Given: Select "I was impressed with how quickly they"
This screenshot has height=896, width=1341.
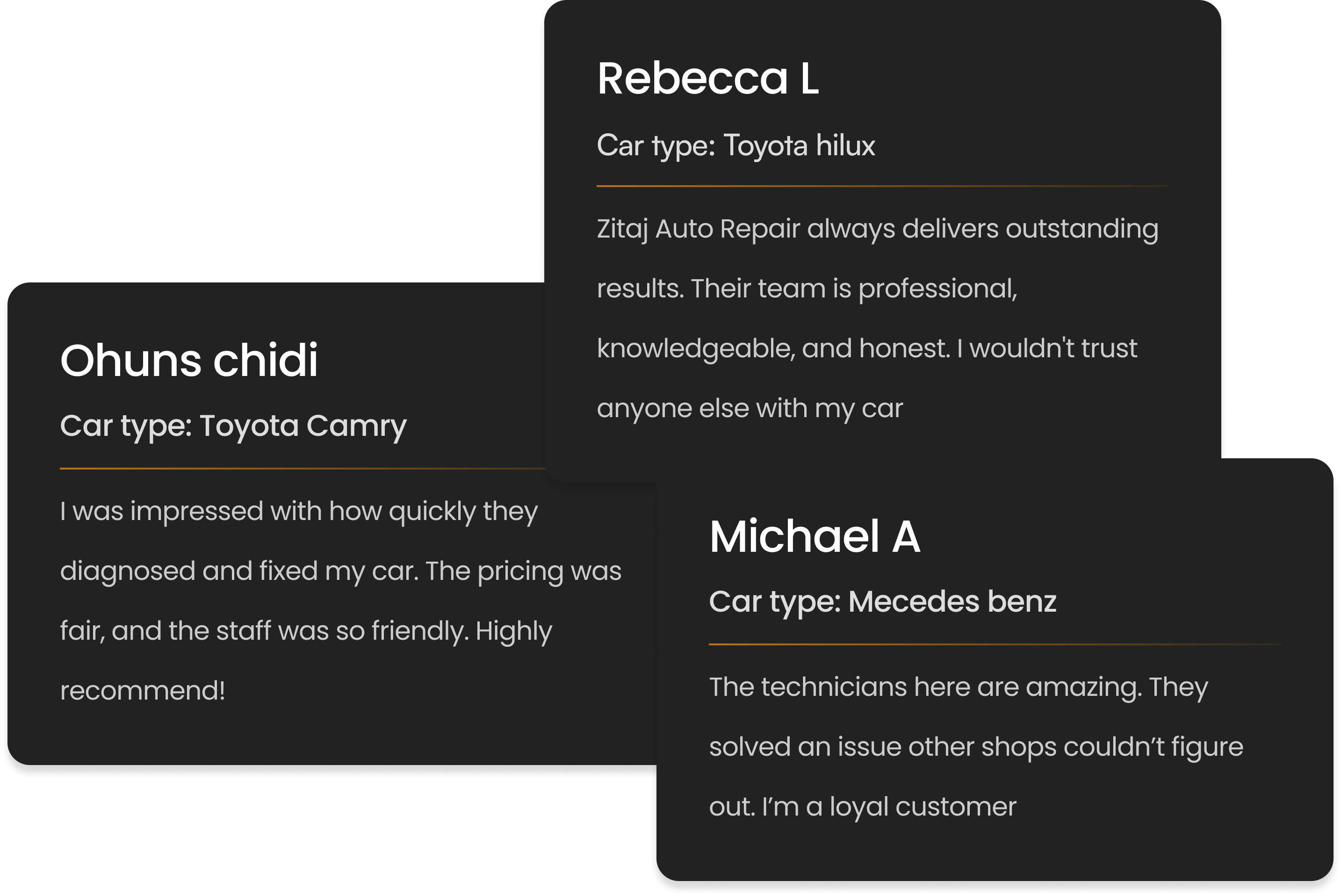Looking at the screenshot, I should tap(299, 512).
